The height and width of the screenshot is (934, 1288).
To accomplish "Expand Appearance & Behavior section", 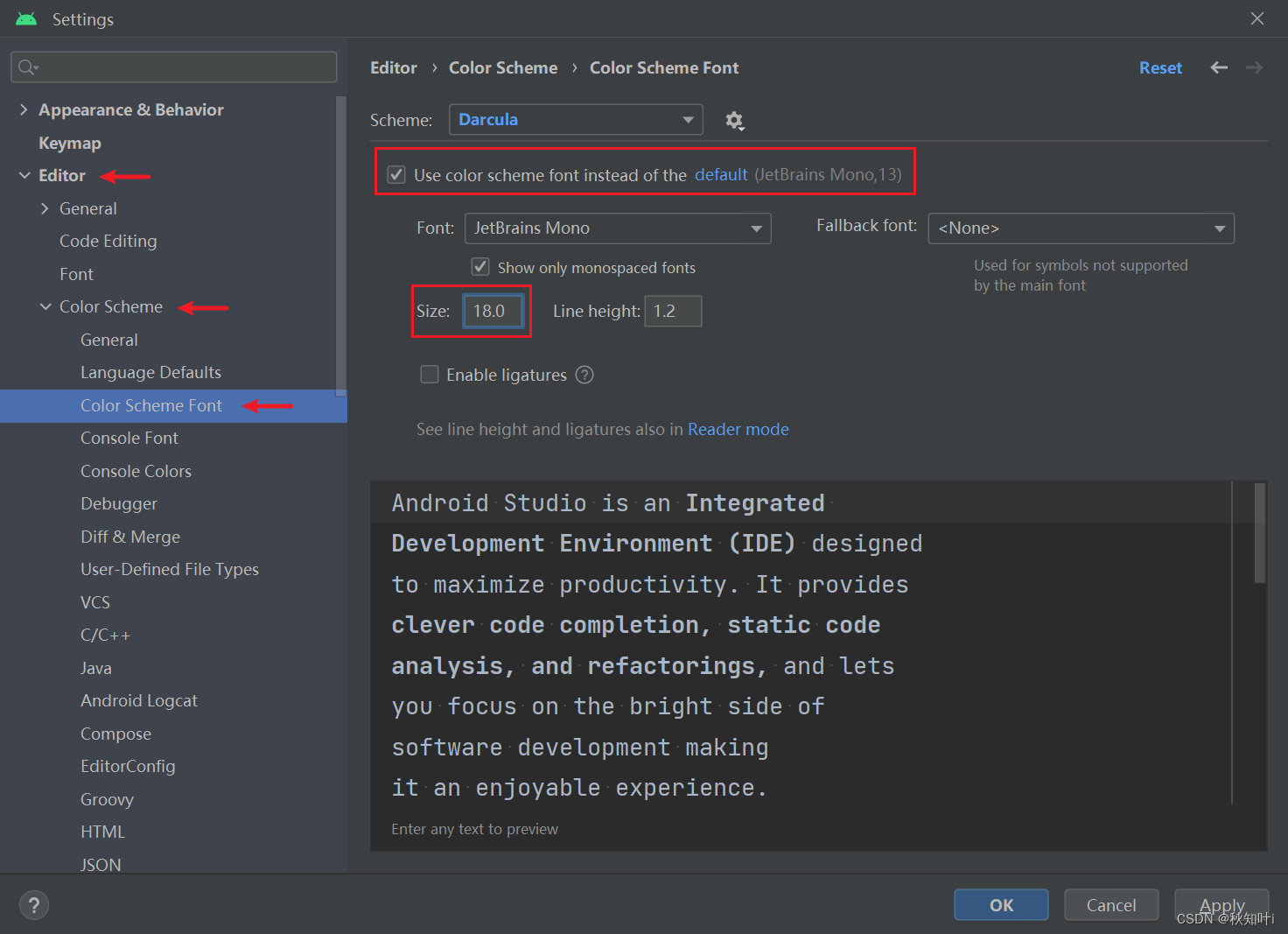I will pos(24,109).
